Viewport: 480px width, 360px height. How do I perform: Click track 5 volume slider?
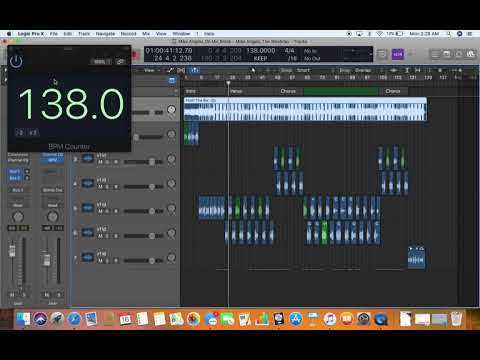(143, 211)
